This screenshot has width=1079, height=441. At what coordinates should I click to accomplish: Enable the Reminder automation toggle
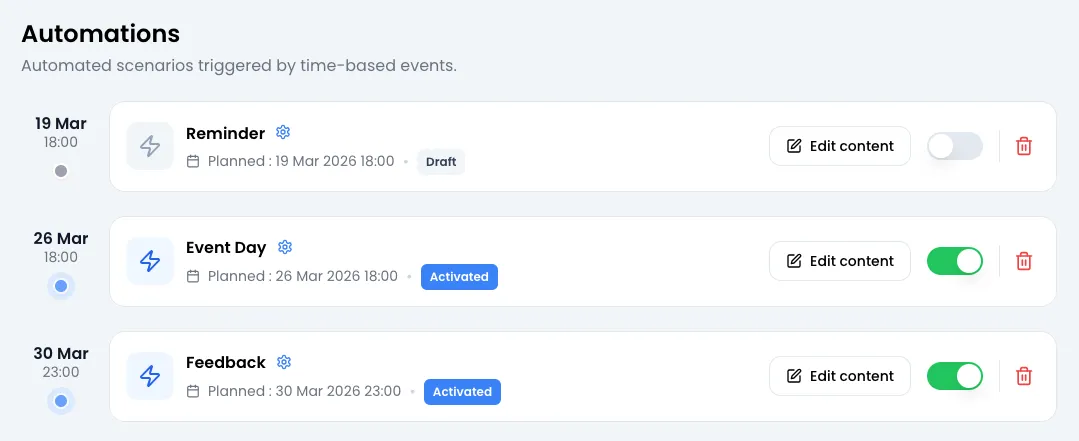(955, 146)
